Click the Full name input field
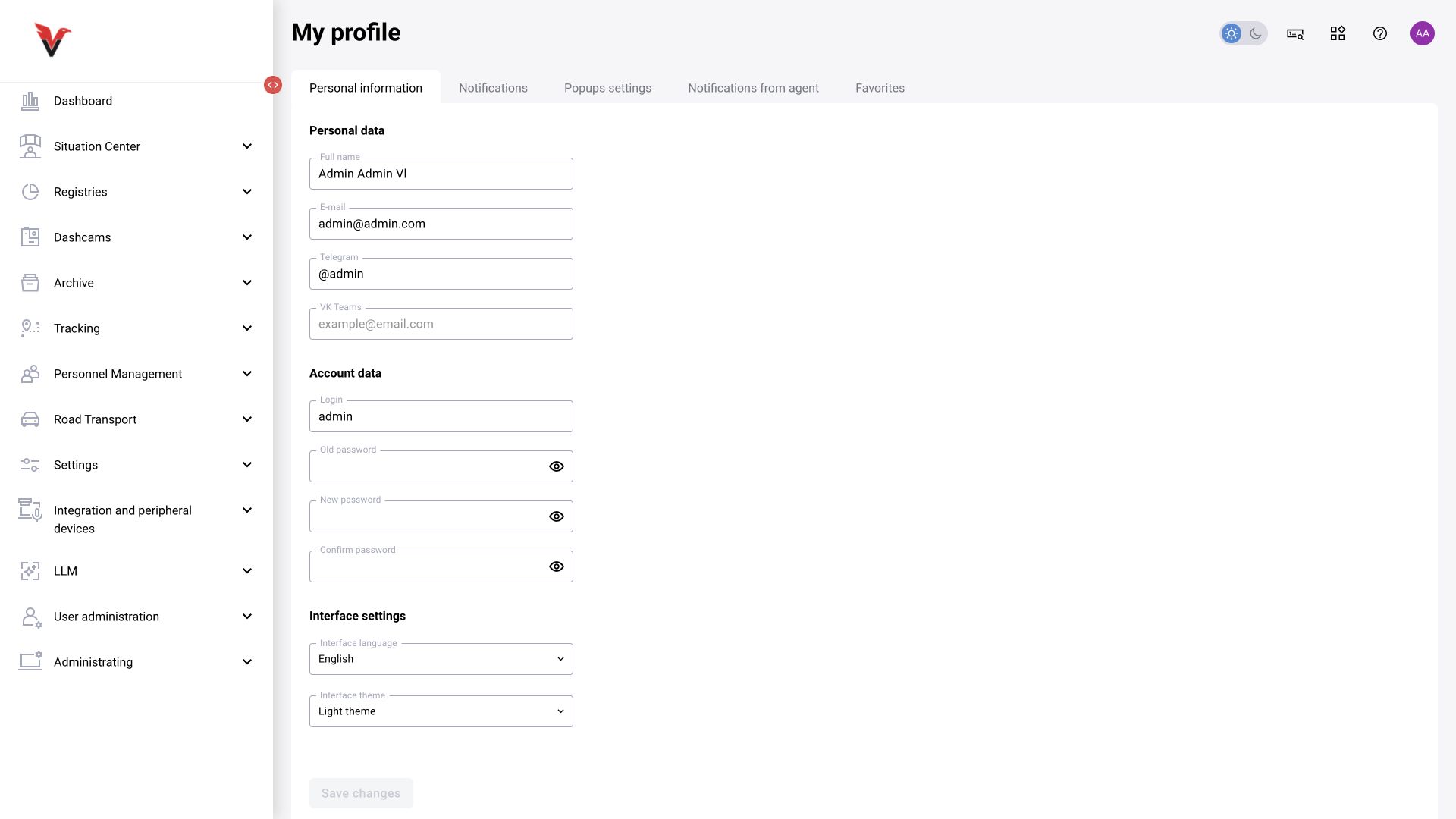This screenshot has height=819, width=1456. (x=441, y=174)
